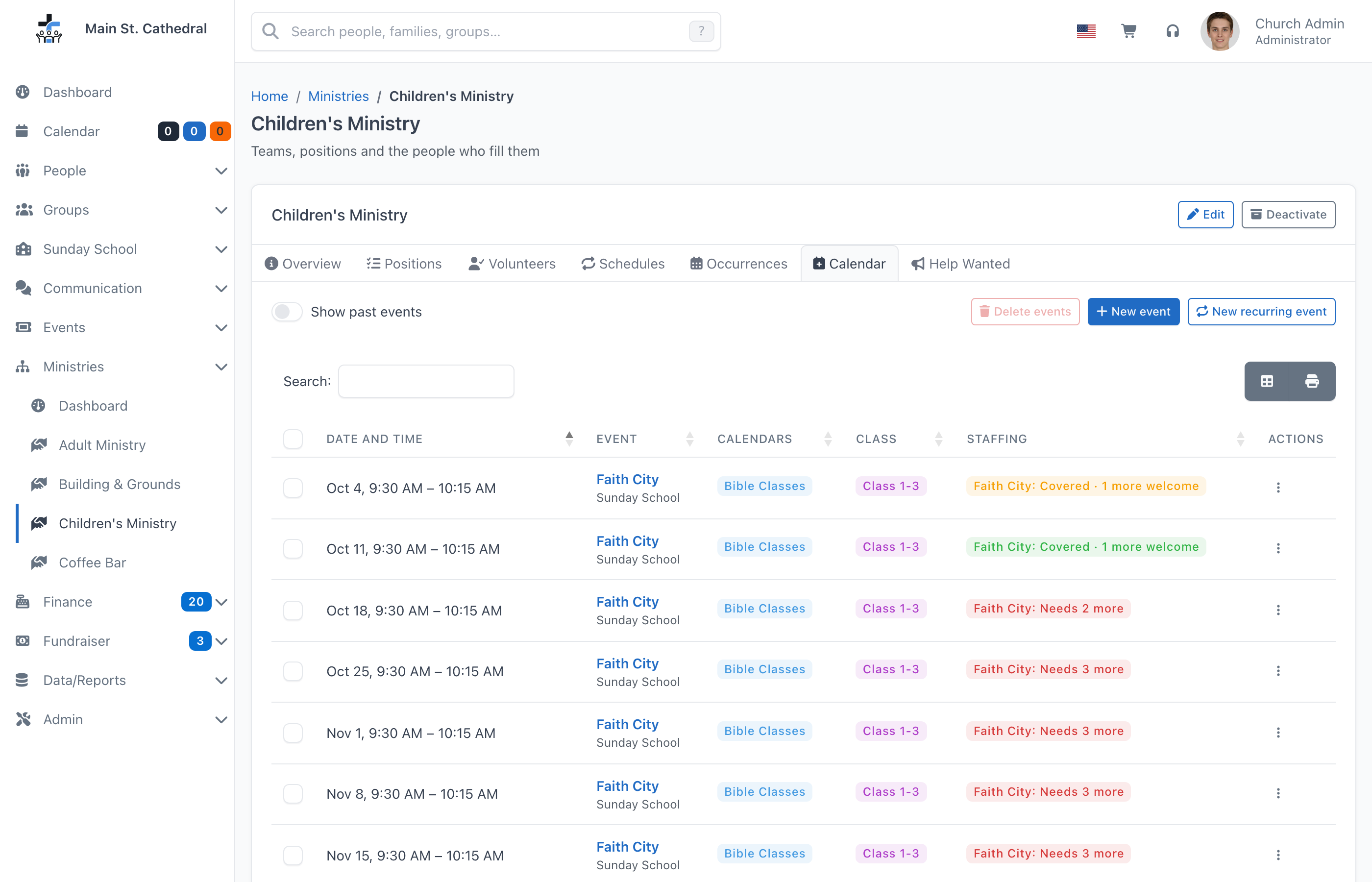The height and width of the screenshot is (882, 1372).
Task: Click the Deactivate button
Action: [x=1288, y=214]
